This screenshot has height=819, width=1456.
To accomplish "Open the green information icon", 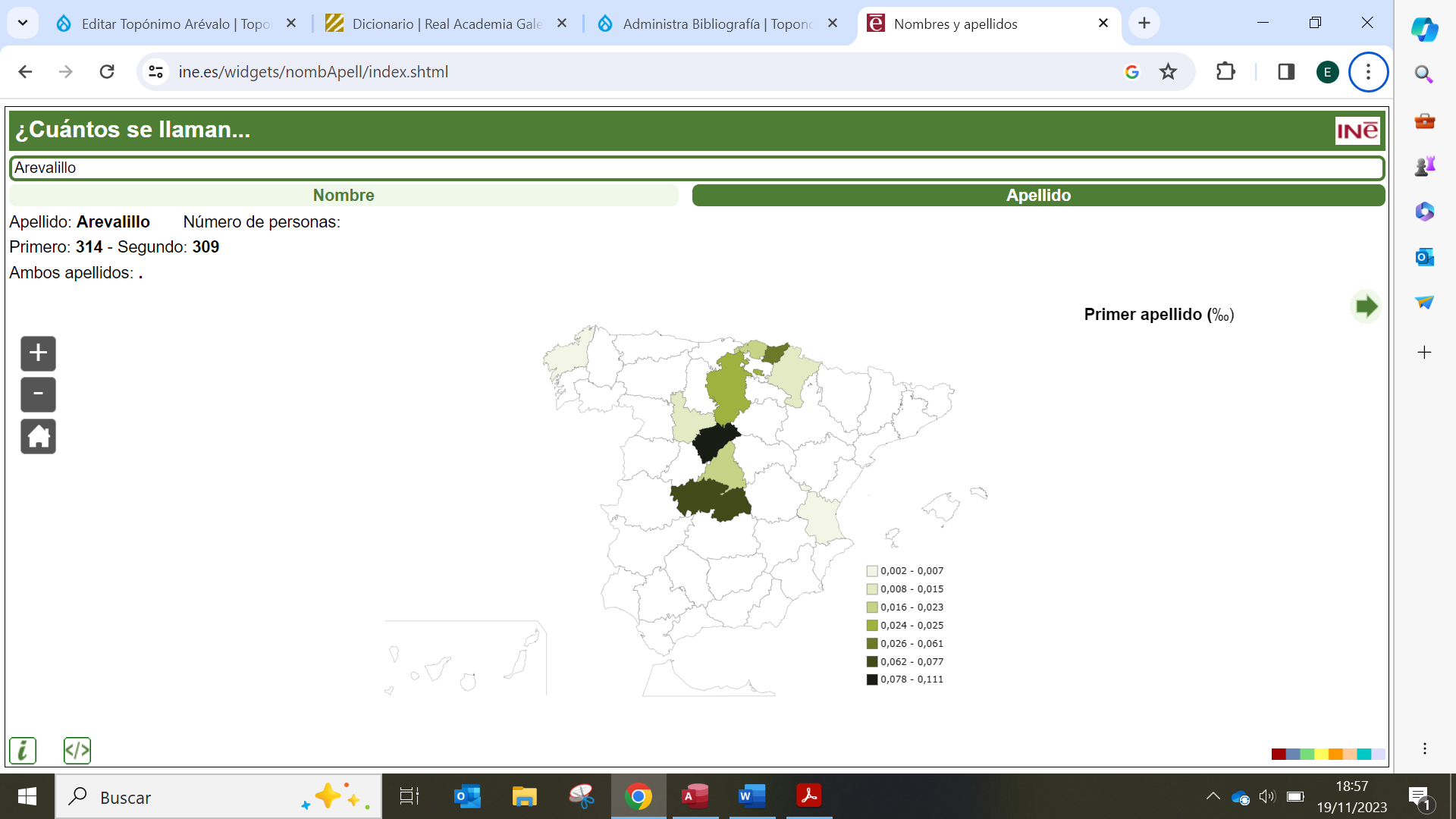I will click(x=23, y=751).
